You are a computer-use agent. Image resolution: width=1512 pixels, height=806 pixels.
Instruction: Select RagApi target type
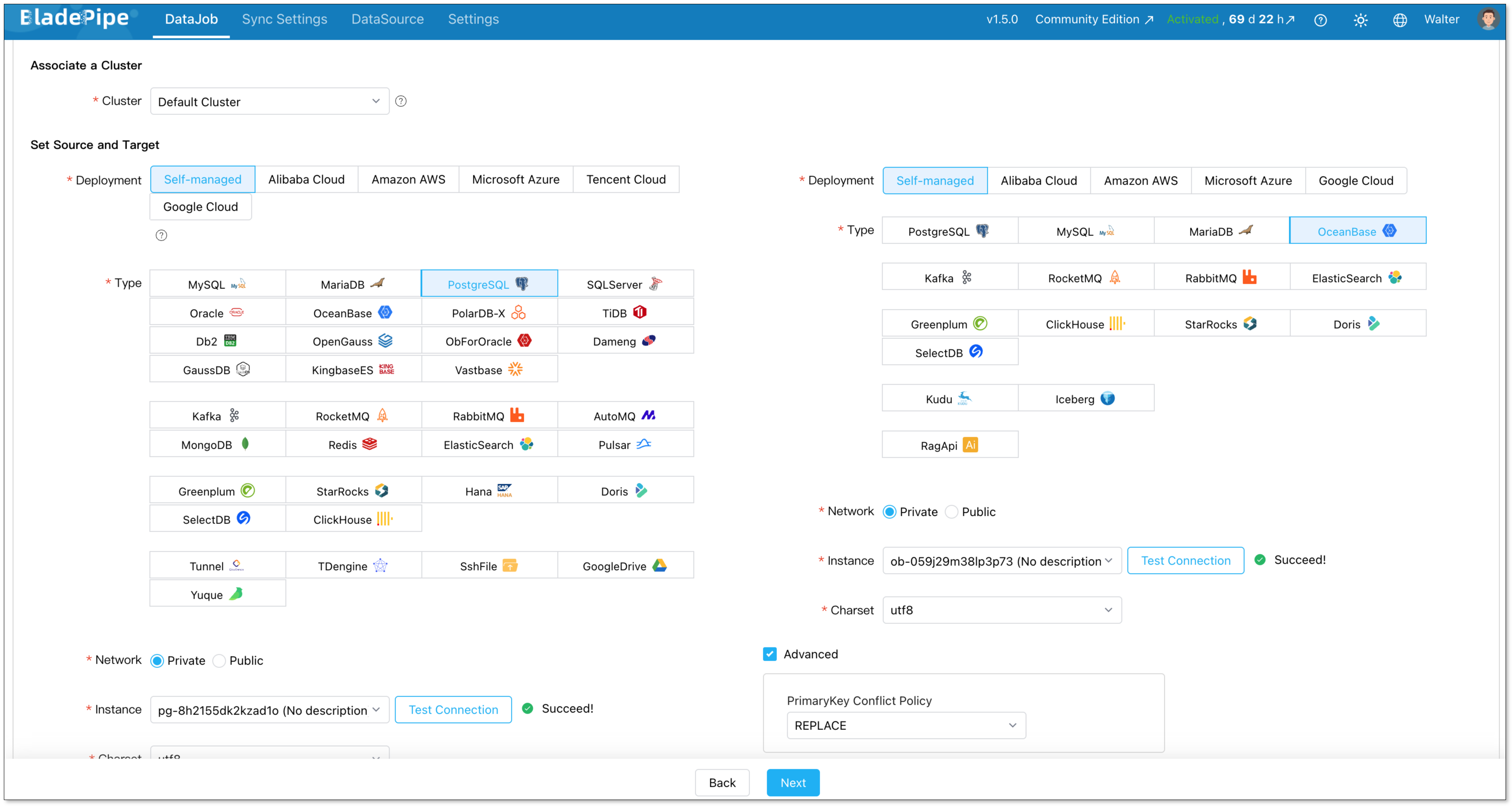point(950,444)
